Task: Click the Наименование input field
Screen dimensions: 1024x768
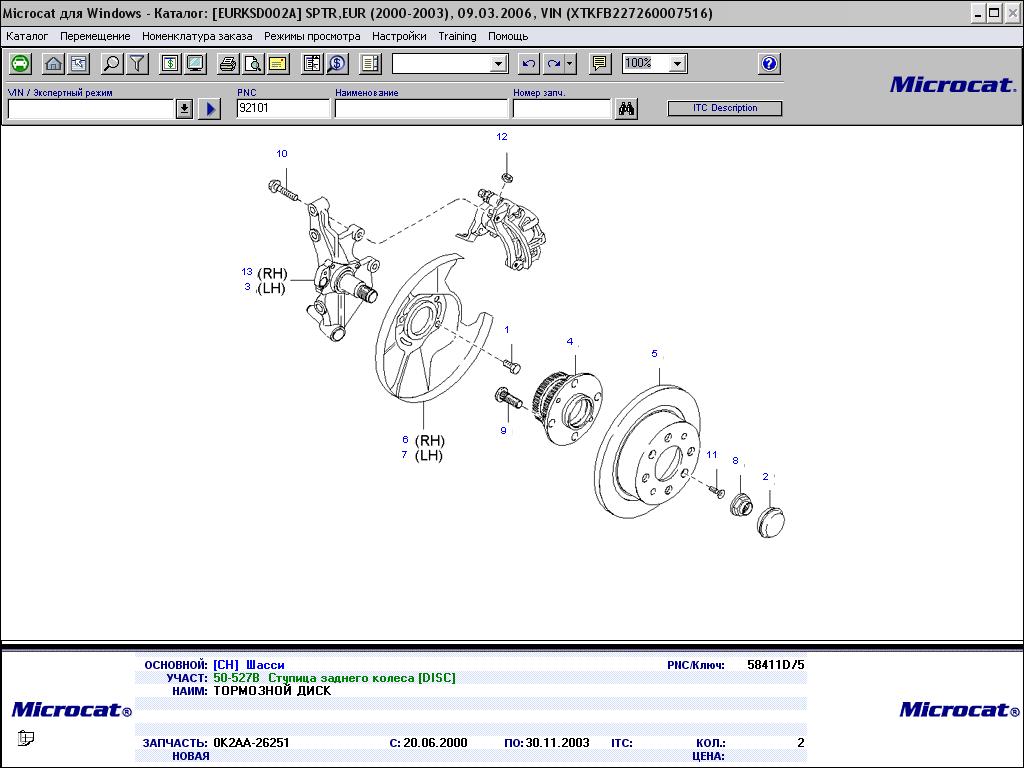Action: point(421,109)
